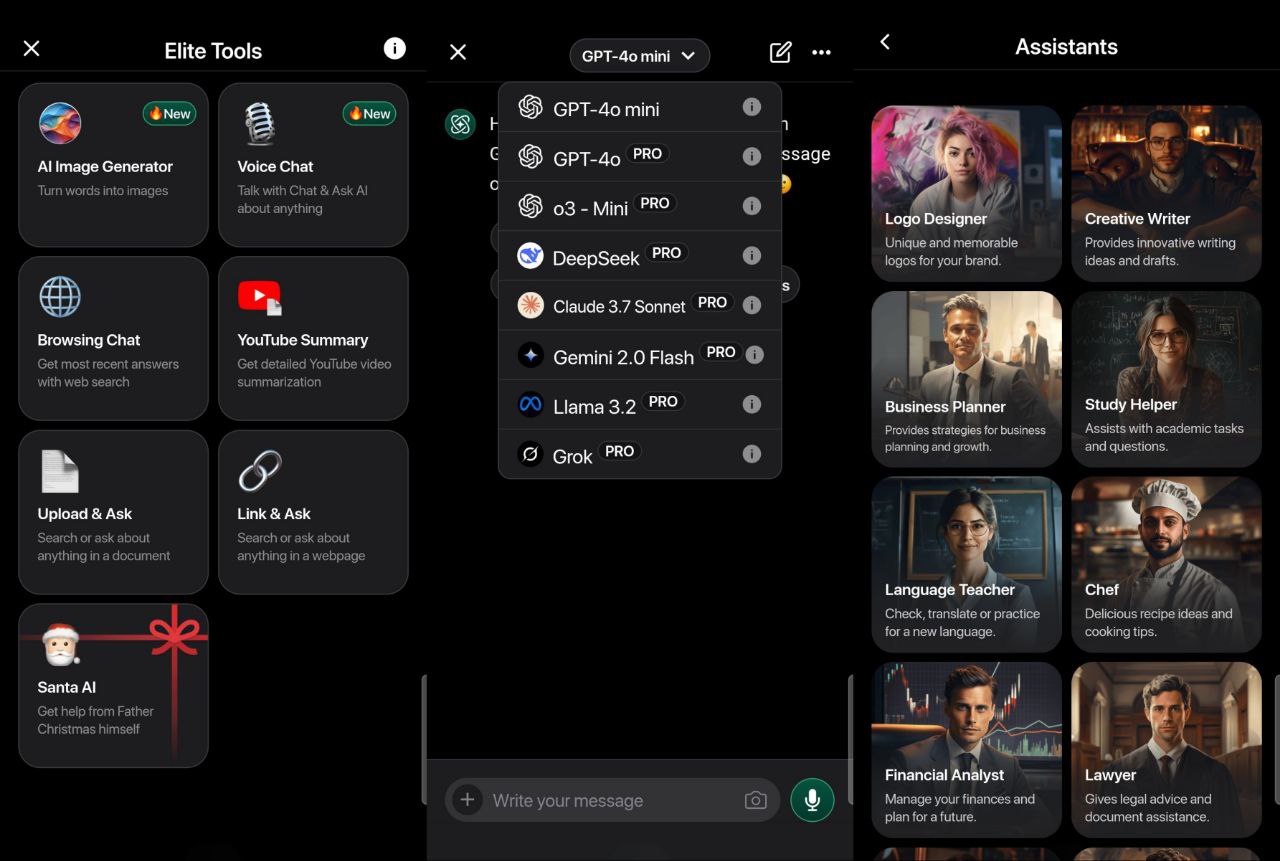The width and height of the screenshot is (1280, 861).
Task: Close the chat screen with X
Action: [x=458, y=52]
